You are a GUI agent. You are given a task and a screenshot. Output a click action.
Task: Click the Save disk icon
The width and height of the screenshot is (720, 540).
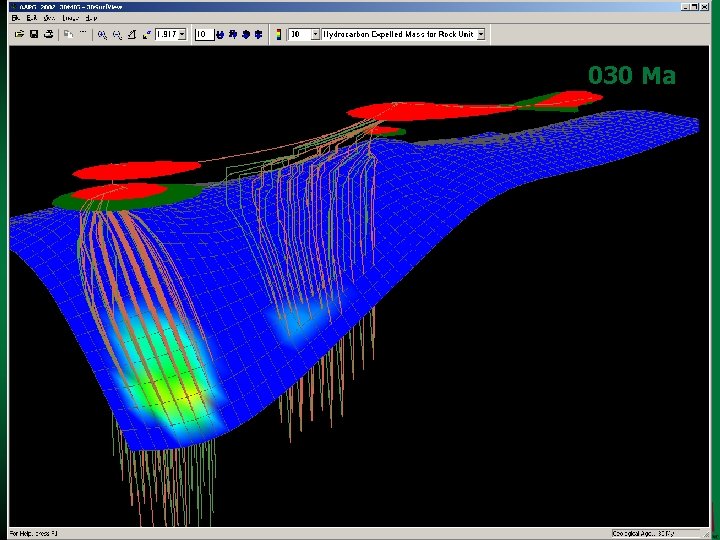point(33,34)
